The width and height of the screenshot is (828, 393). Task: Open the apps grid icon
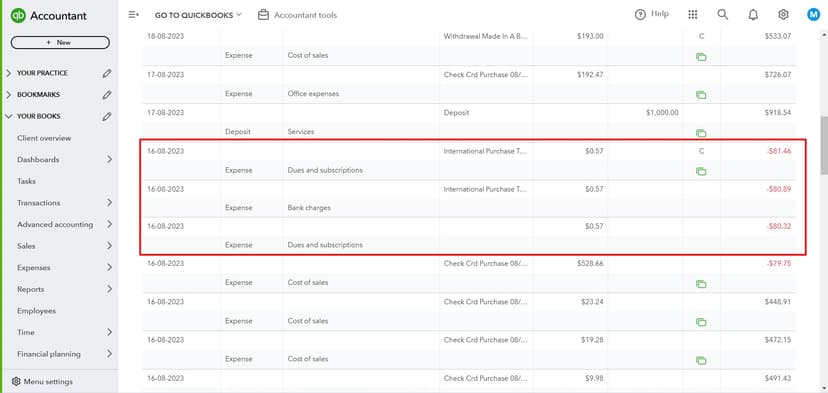click(x=693, y=15)
